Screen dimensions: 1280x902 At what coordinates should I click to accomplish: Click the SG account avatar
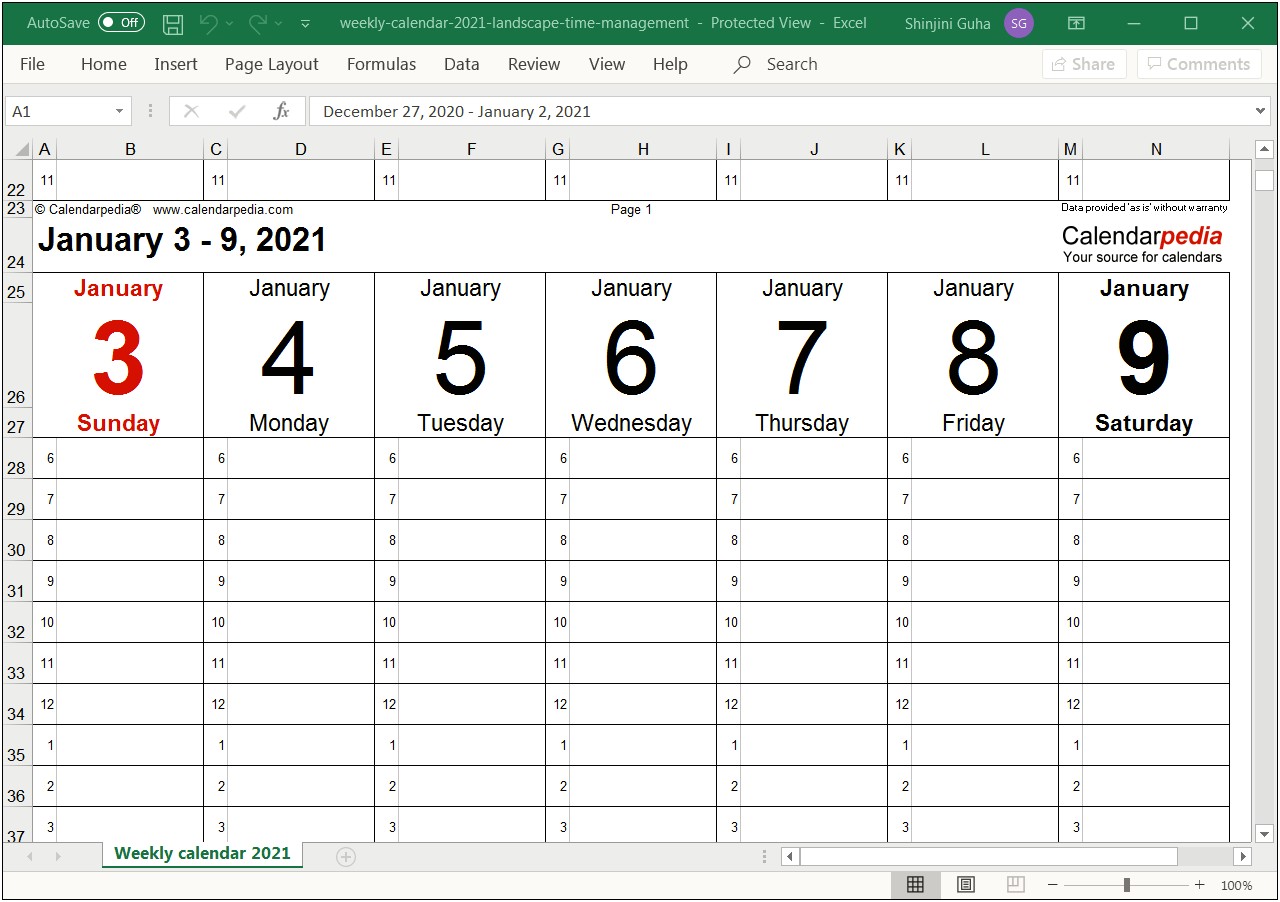[1019, 23]
